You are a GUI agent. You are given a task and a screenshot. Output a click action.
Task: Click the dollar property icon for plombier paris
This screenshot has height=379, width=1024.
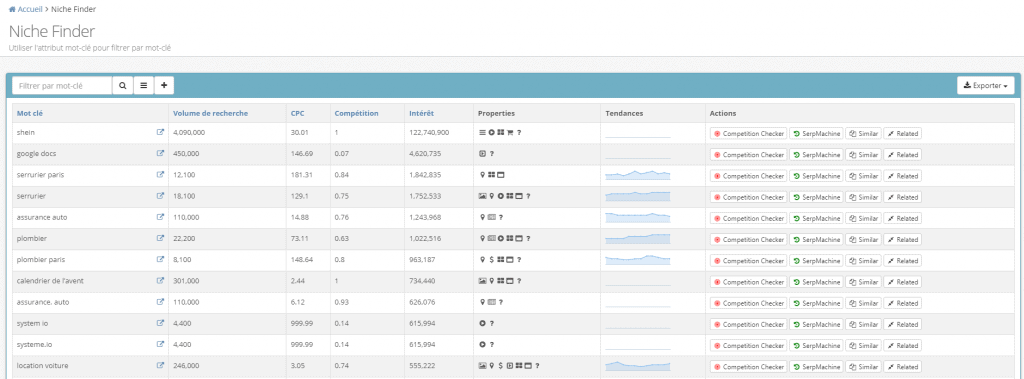click(x=491, y=259)
